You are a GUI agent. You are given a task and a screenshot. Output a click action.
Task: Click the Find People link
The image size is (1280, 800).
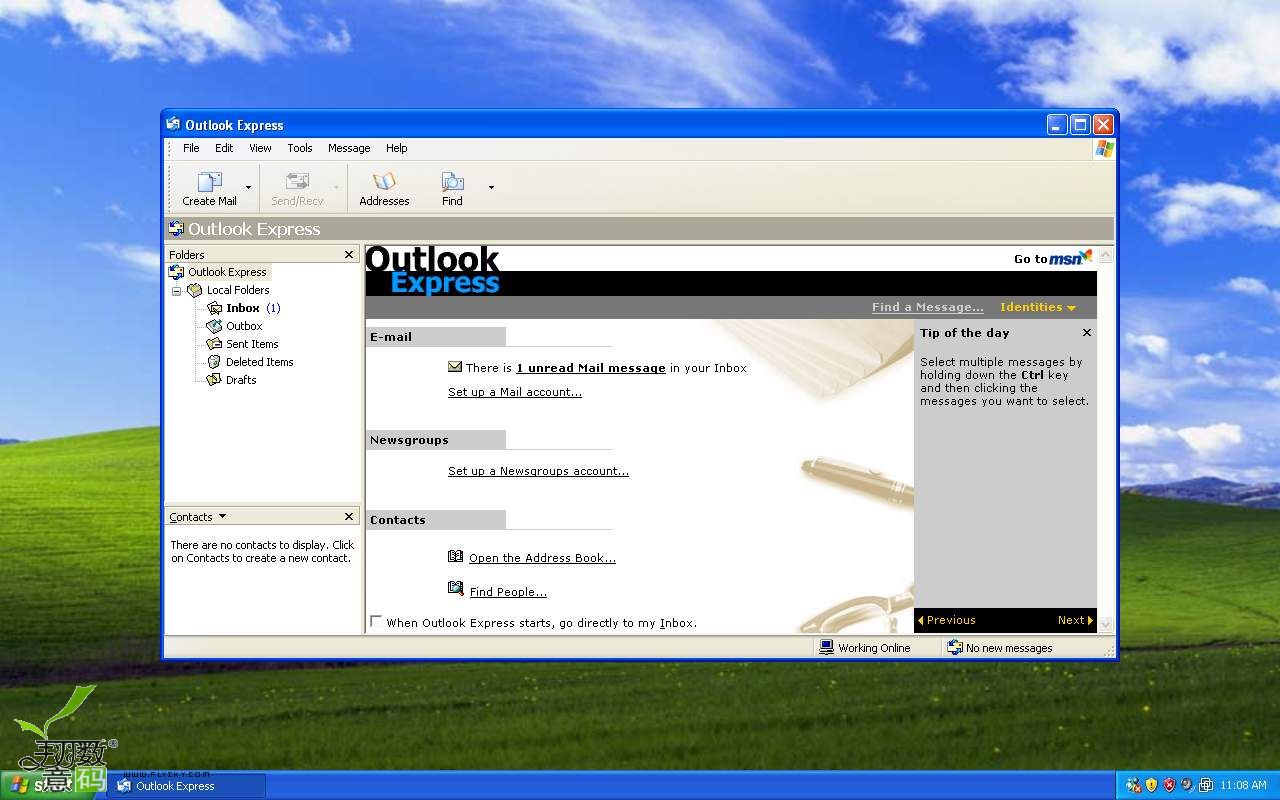click(x=508, y=592)
